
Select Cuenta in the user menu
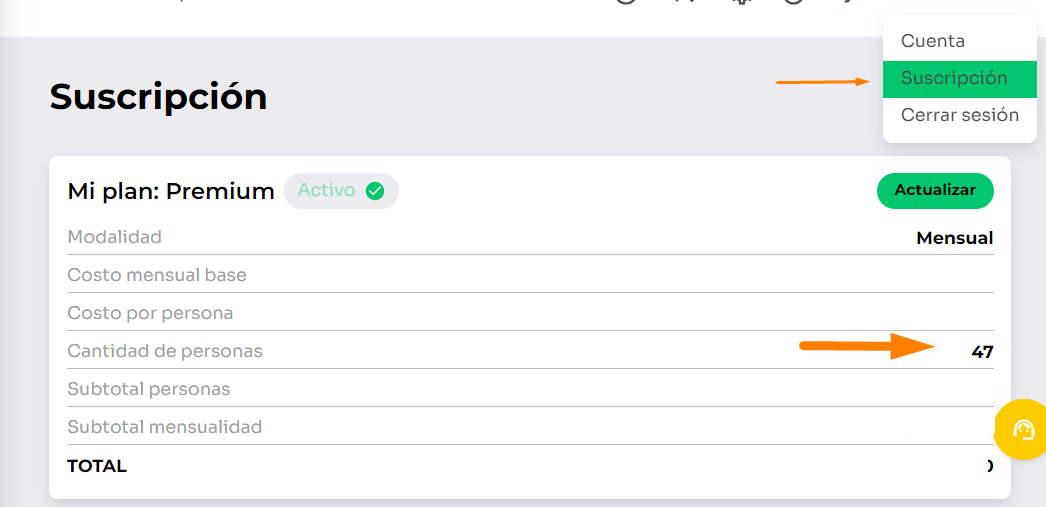click(x=932, y=41)
